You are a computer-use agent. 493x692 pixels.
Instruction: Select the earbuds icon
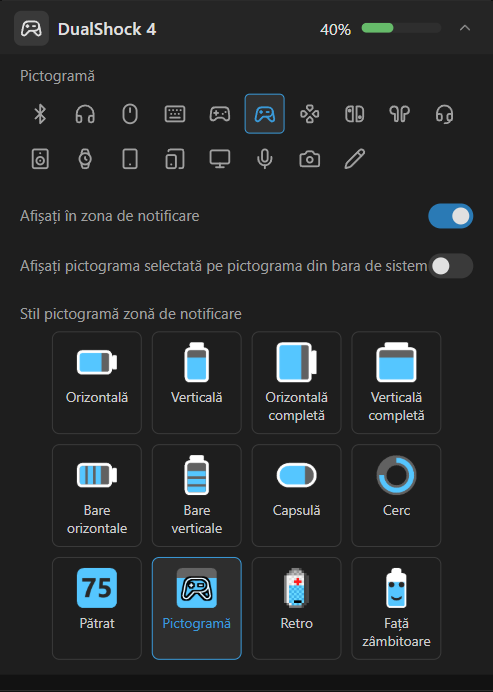399,114
